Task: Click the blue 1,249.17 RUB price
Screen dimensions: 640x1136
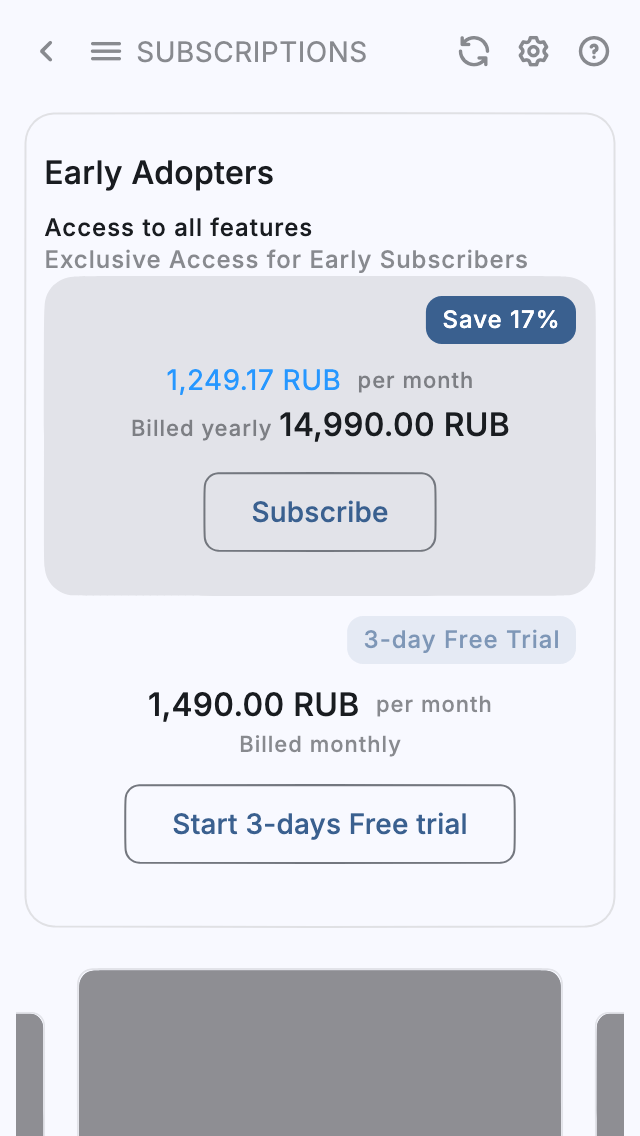Action: 253,380
